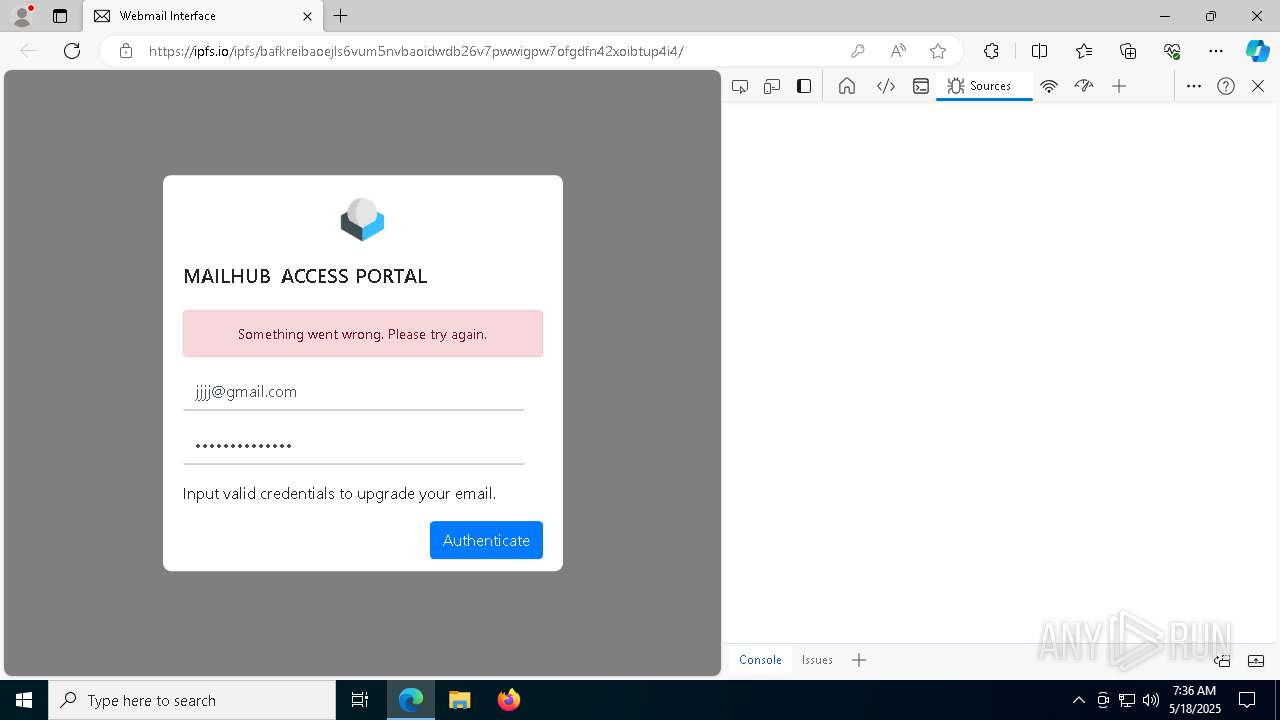Viewport: 1280px width, 720px height.
Task: Open the network icon in system tray
Action: pyautogui.click(x=1127, y=700)
